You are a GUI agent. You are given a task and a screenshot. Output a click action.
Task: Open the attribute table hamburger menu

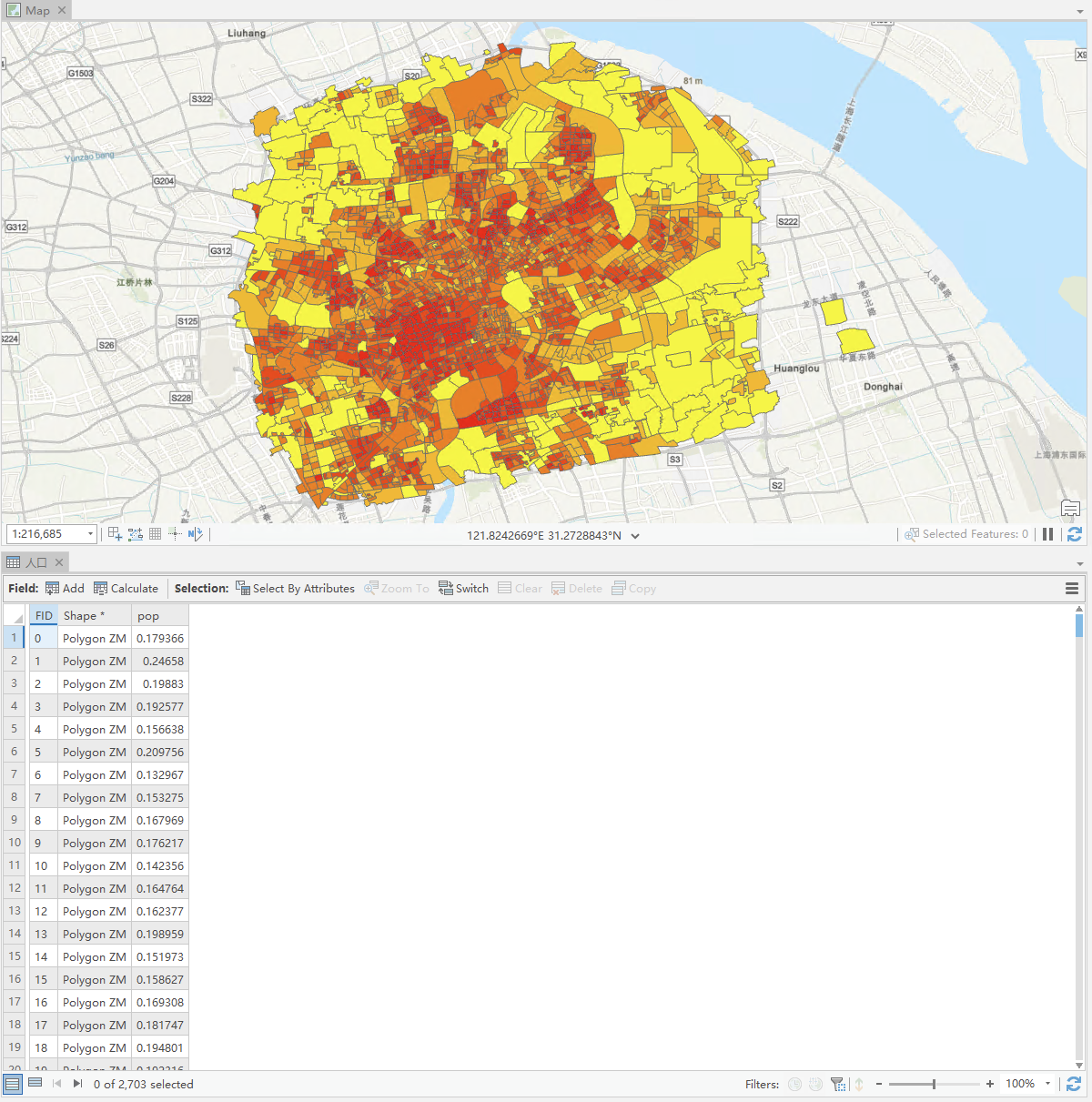1072,589
